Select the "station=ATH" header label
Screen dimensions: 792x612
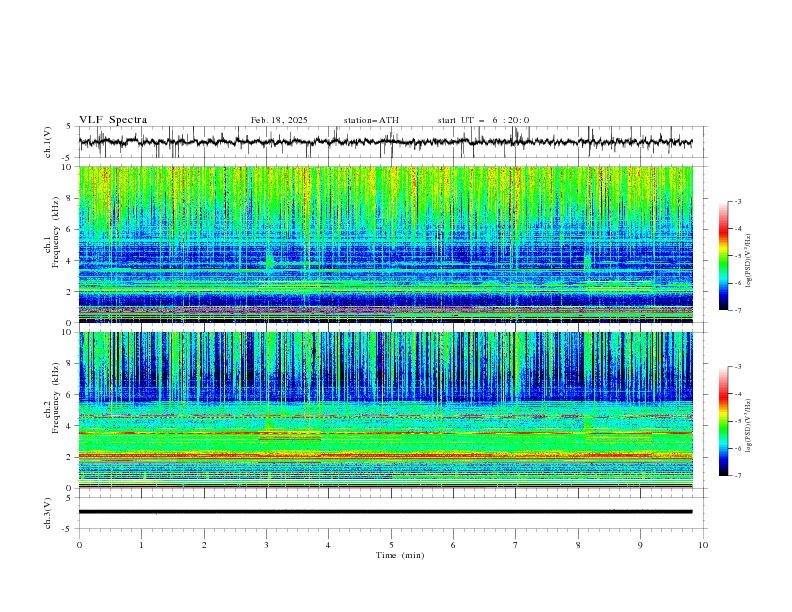pyautogui.click(x=371, y=120)
